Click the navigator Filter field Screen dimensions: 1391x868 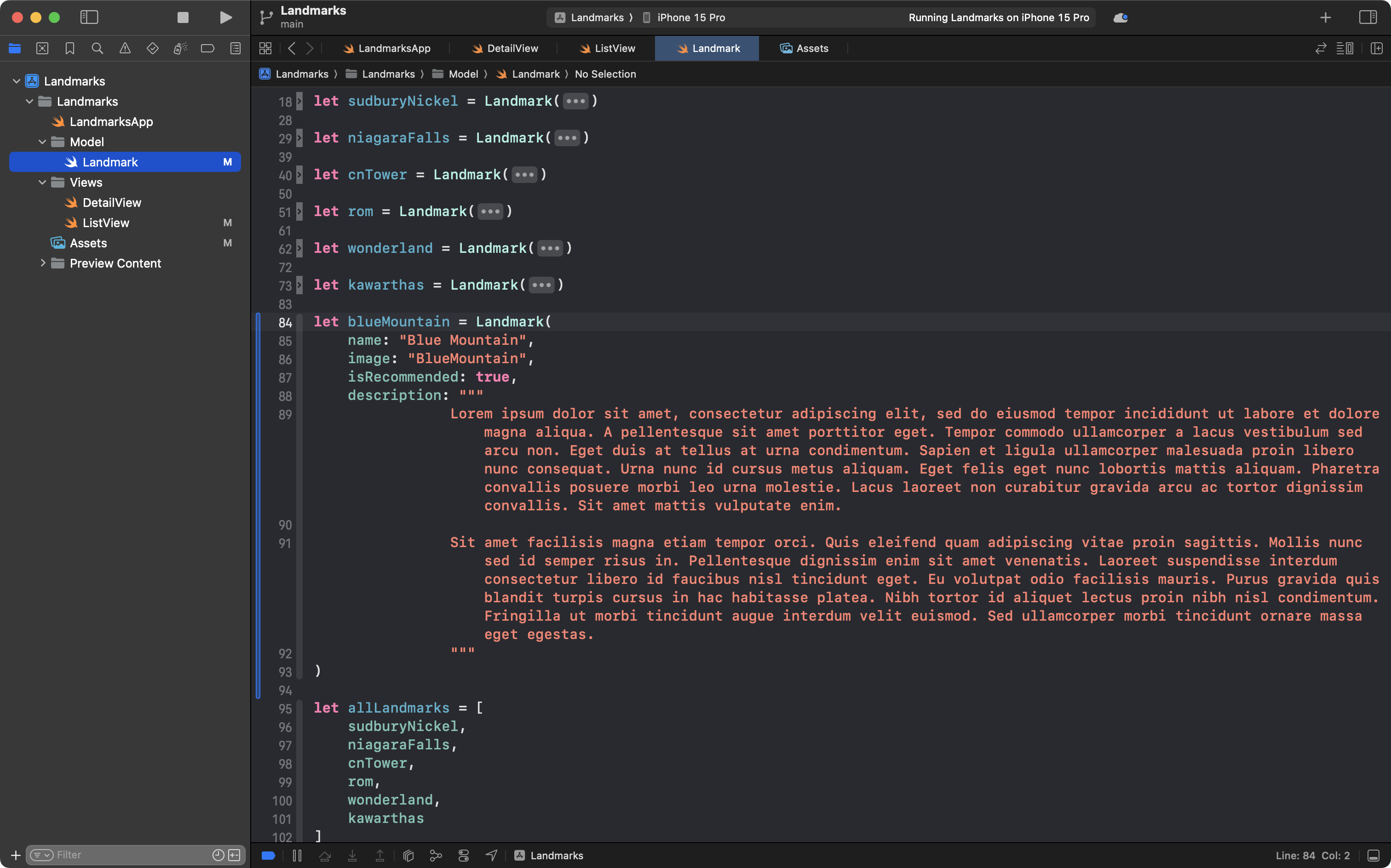point(115,854)
